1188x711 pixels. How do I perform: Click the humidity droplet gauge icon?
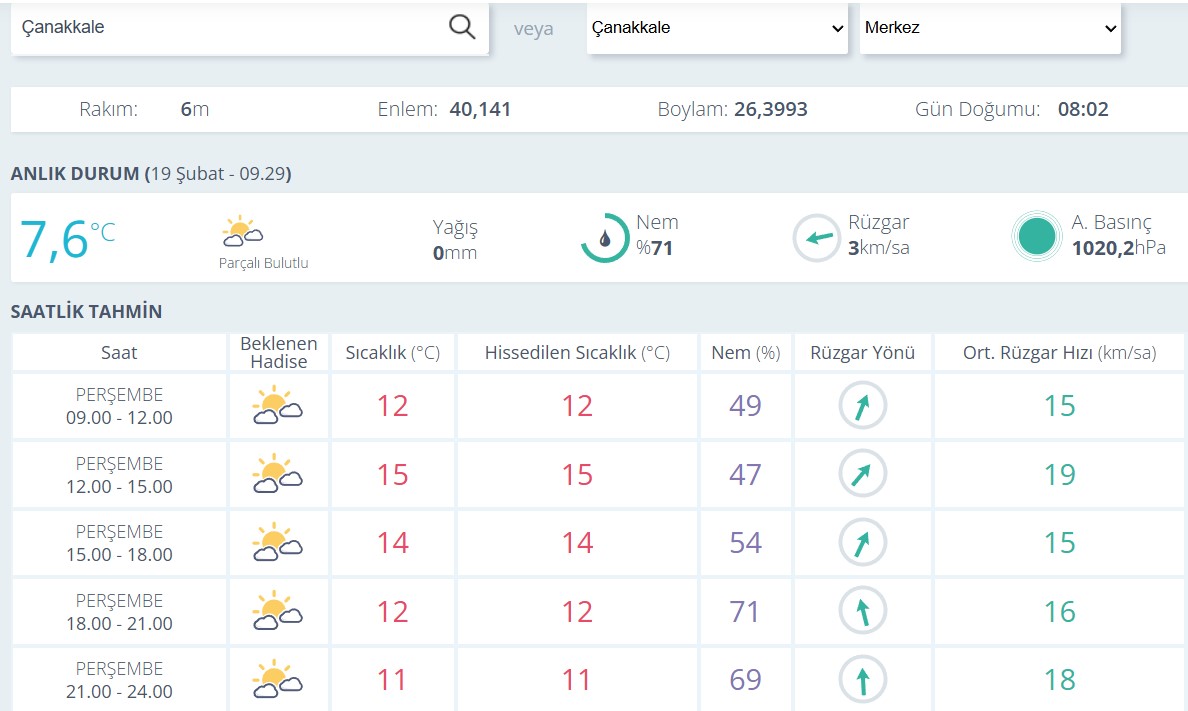[604, 238]
